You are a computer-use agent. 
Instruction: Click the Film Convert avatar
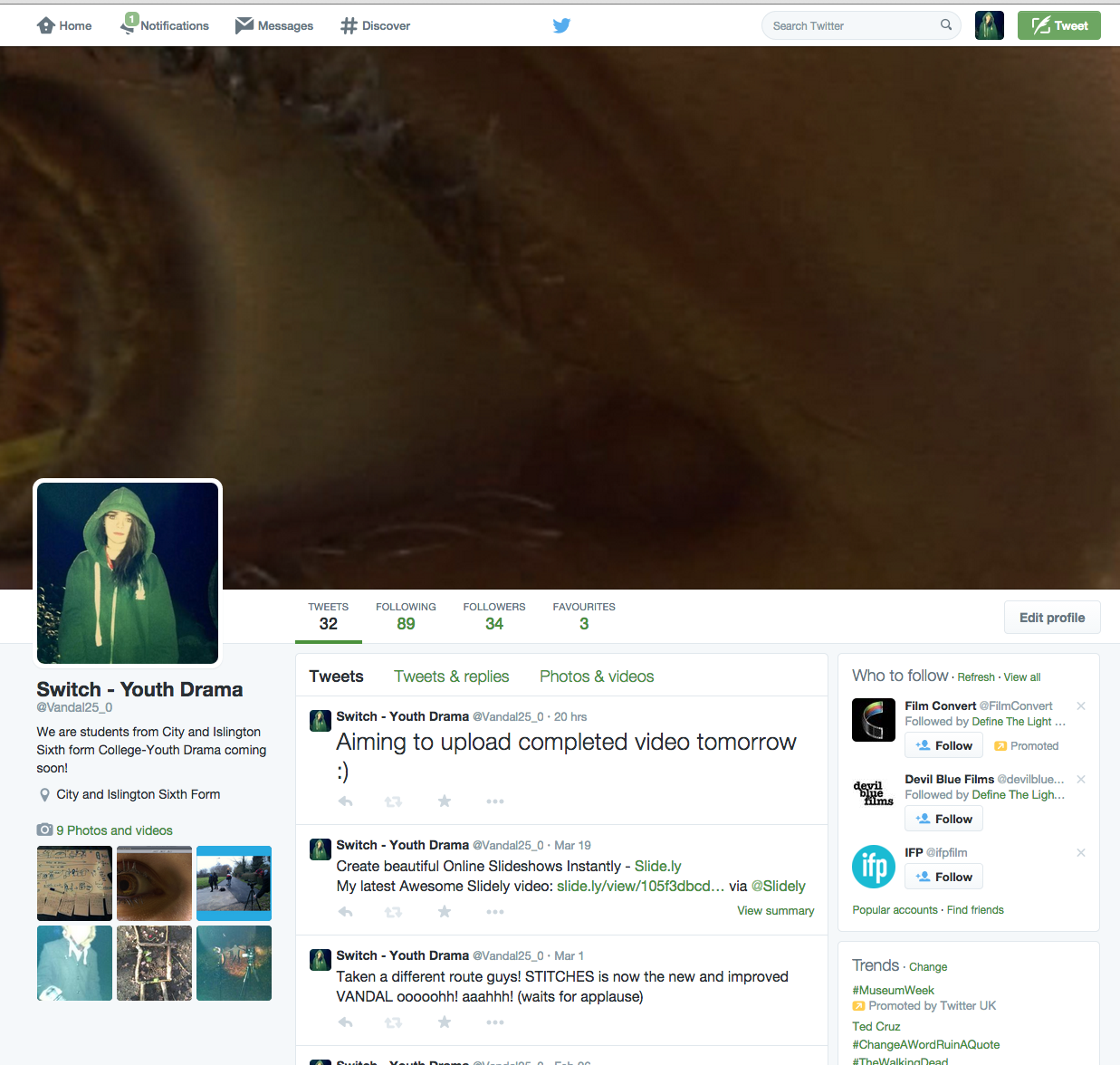tap(874, 720)
